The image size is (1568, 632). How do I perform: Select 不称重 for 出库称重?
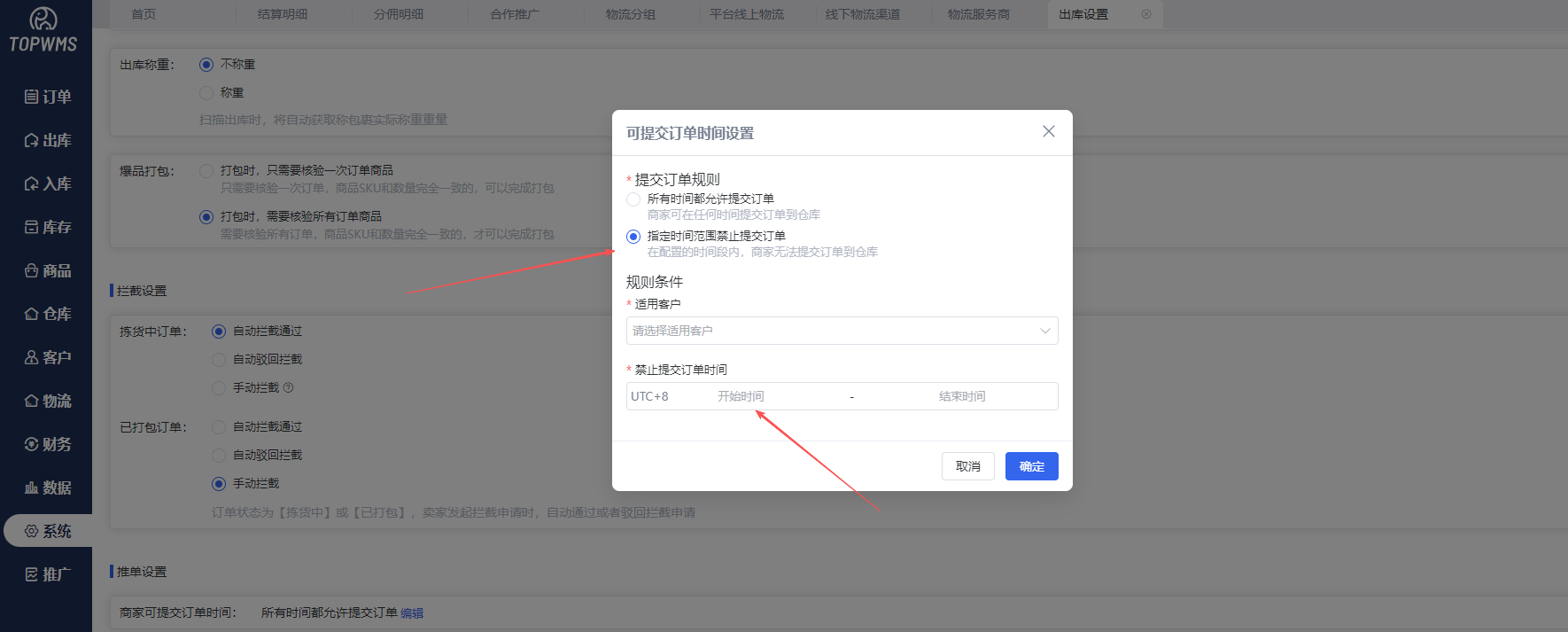[x=206, y=65]
